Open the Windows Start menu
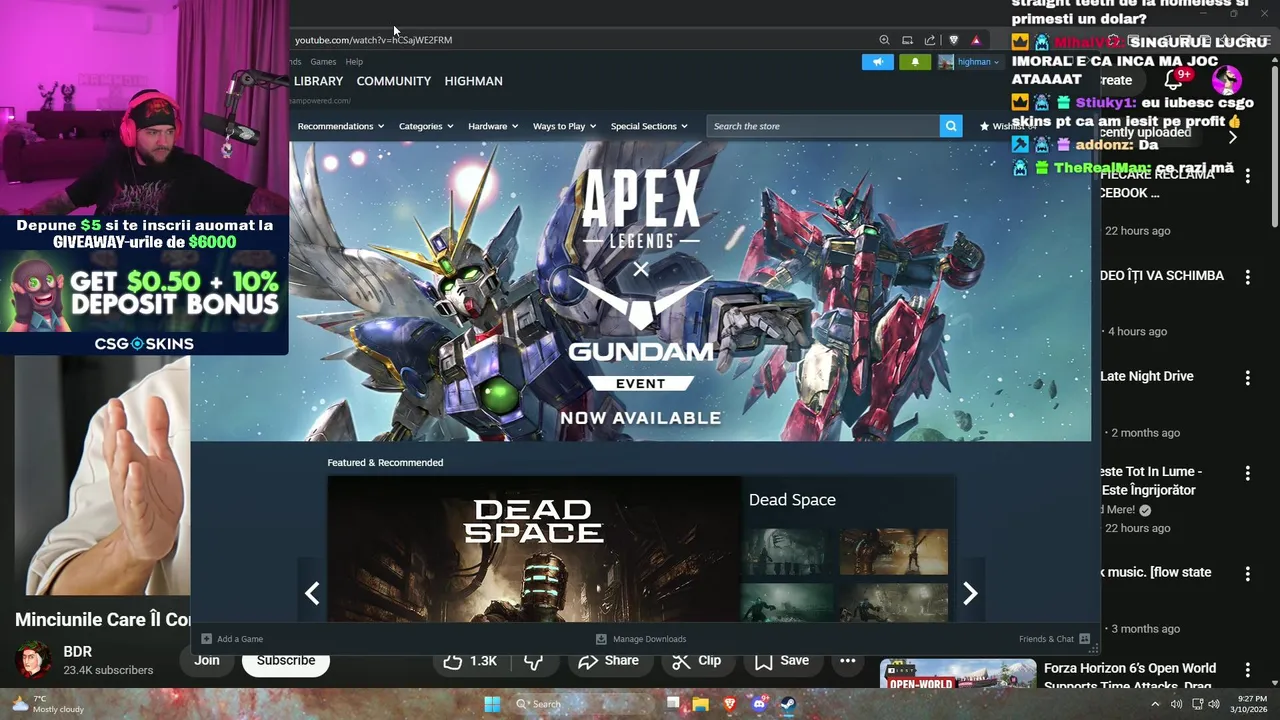This screenshot has width=1280, height=720. [492, 704]
